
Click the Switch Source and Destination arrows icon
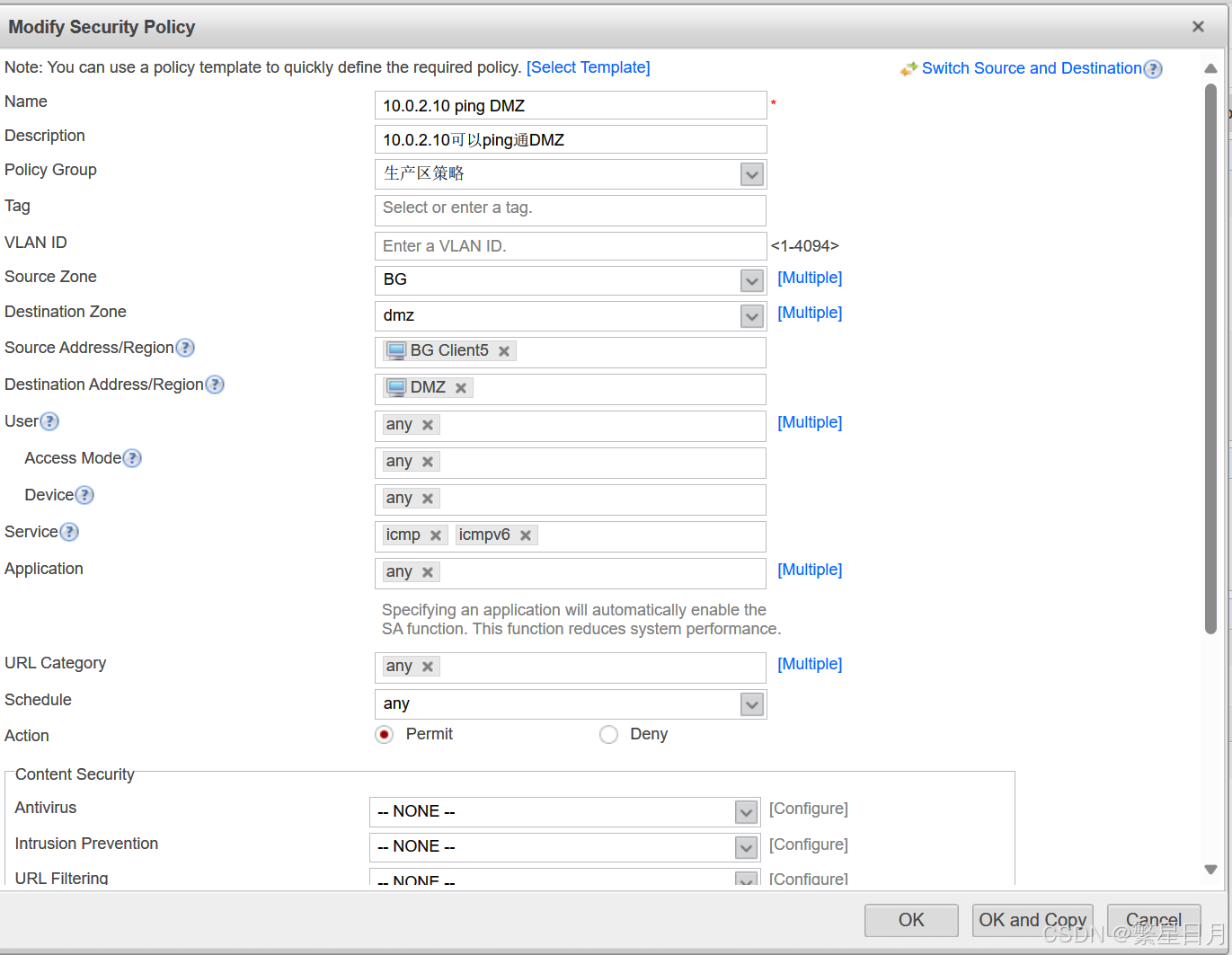point(908,69)
